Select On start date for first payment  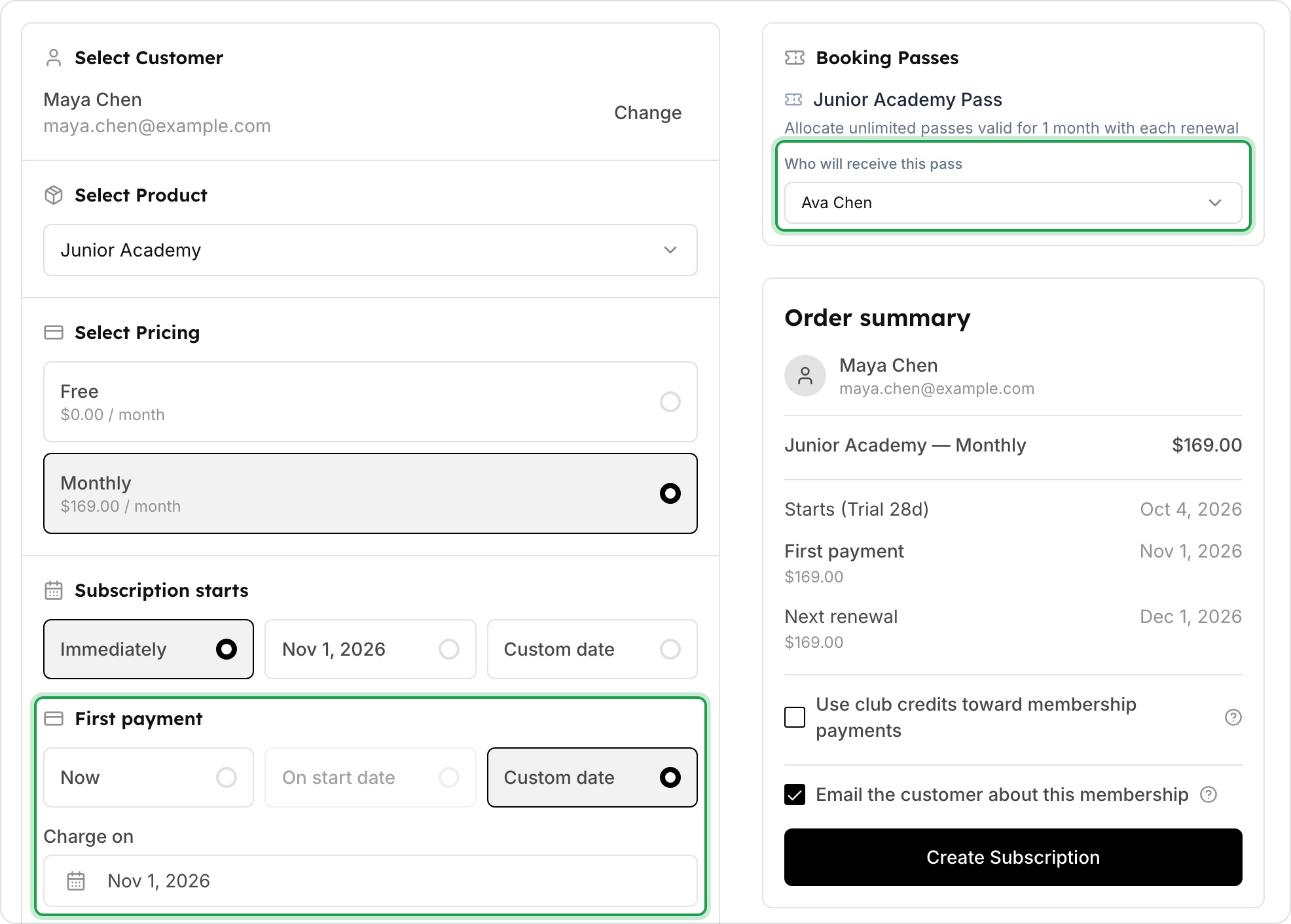pos(371,777)
